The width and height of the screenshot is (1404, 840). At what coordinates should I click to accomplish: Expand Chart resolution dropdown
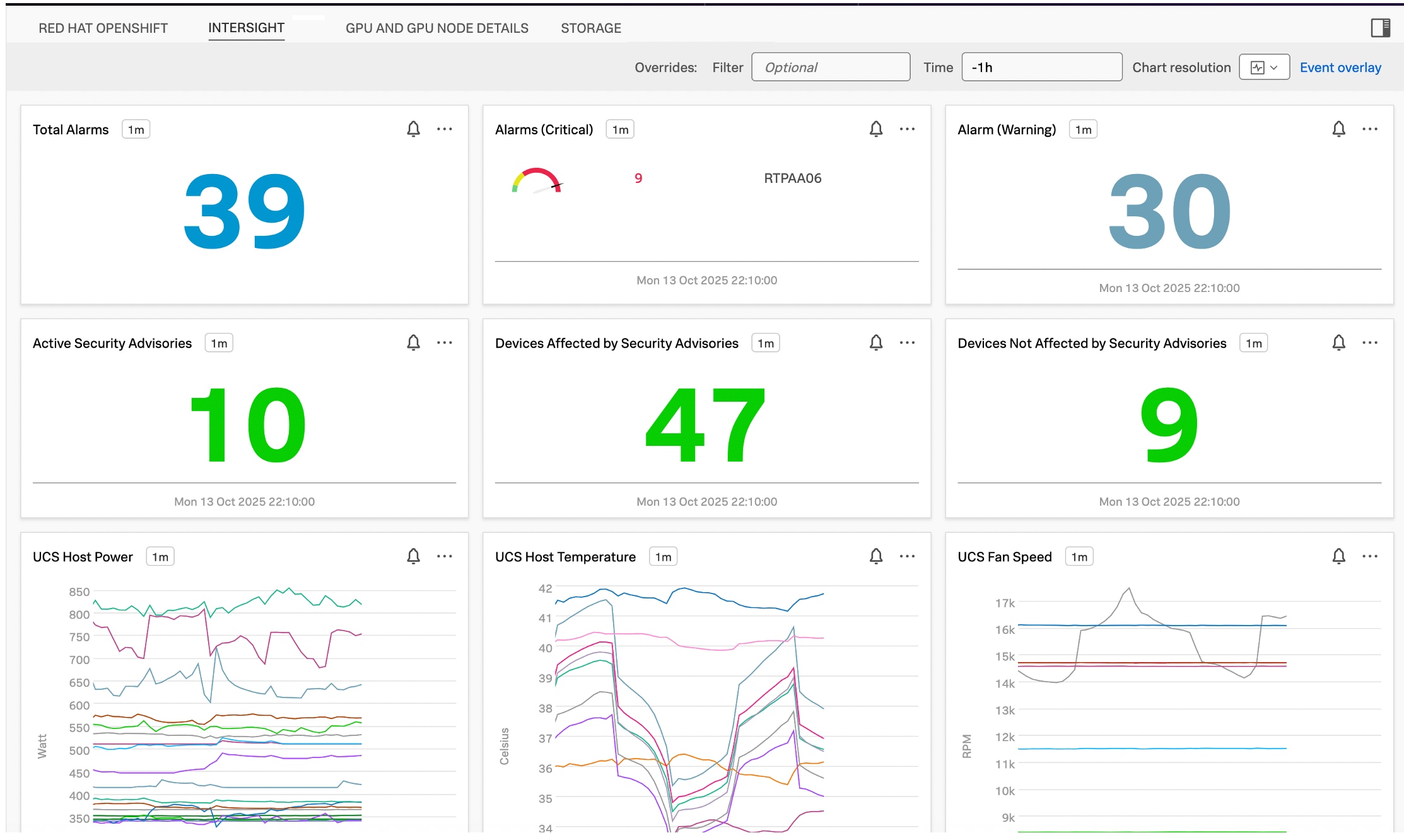pos(1264,67)
